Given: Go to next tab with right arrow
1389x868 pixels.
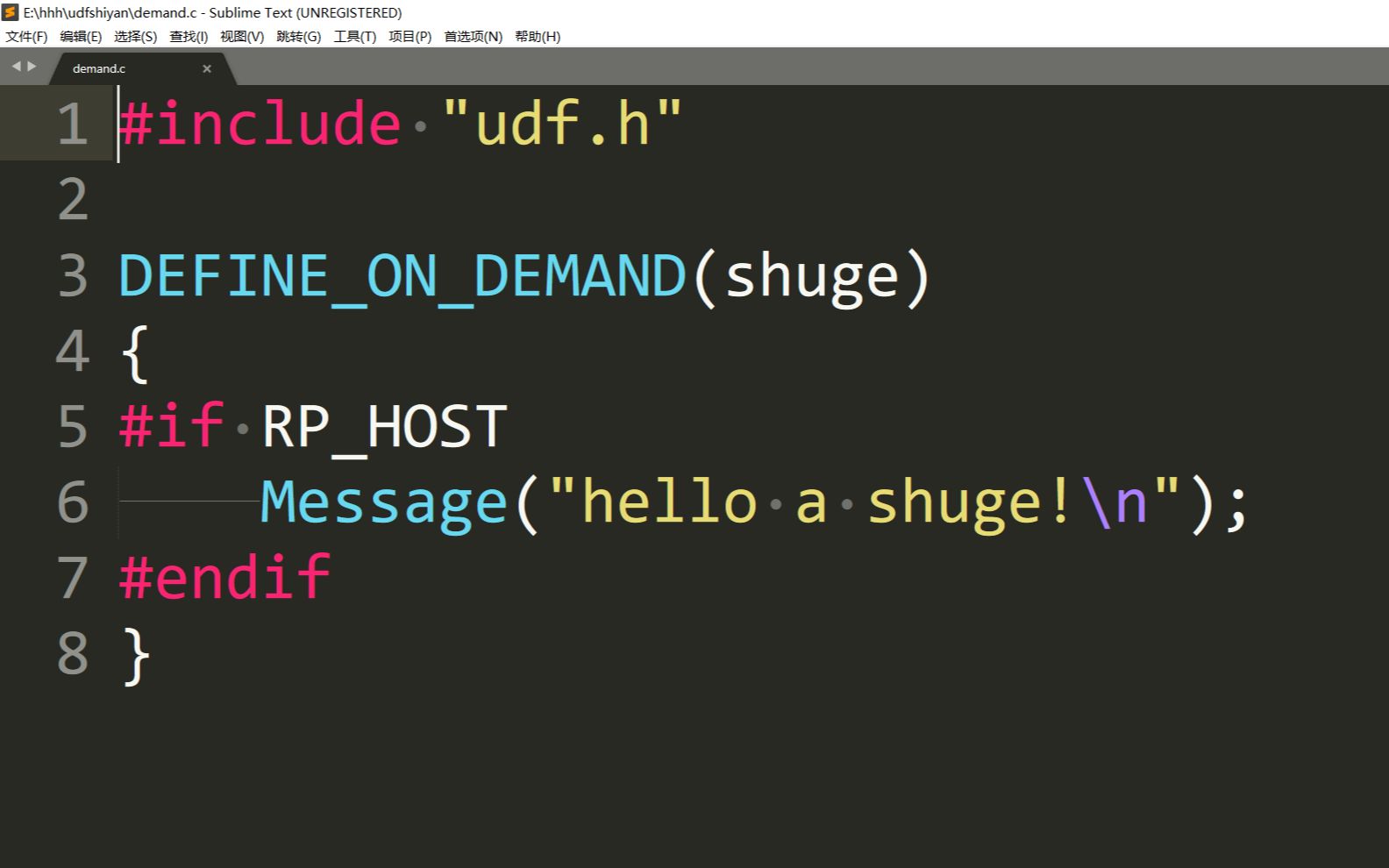Looking at the screenshot, I should point(32,66).
